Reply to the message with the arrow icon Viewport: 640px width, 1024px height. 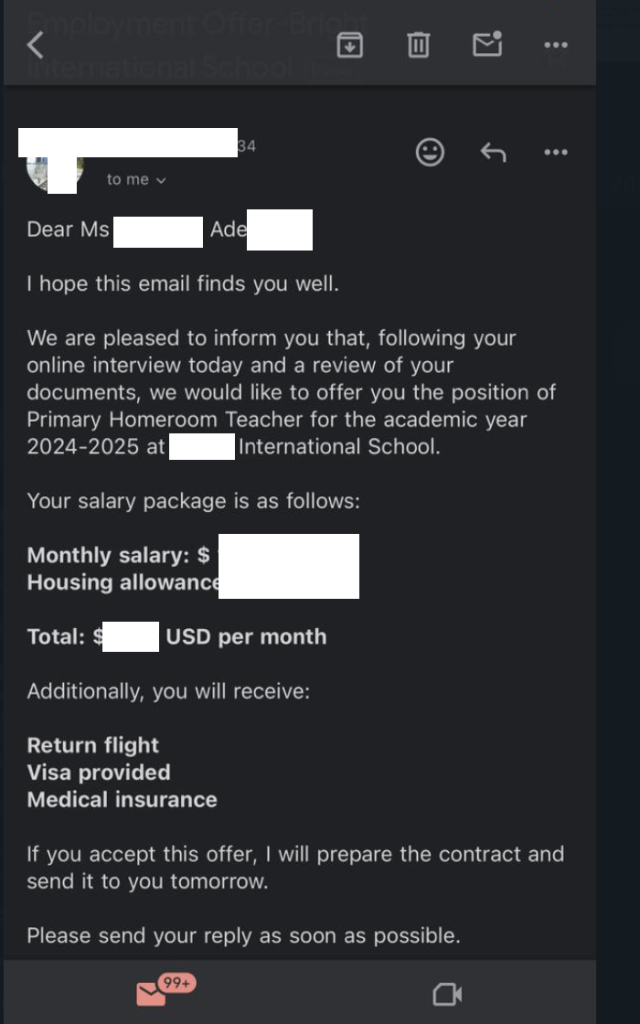coord(493,152)
